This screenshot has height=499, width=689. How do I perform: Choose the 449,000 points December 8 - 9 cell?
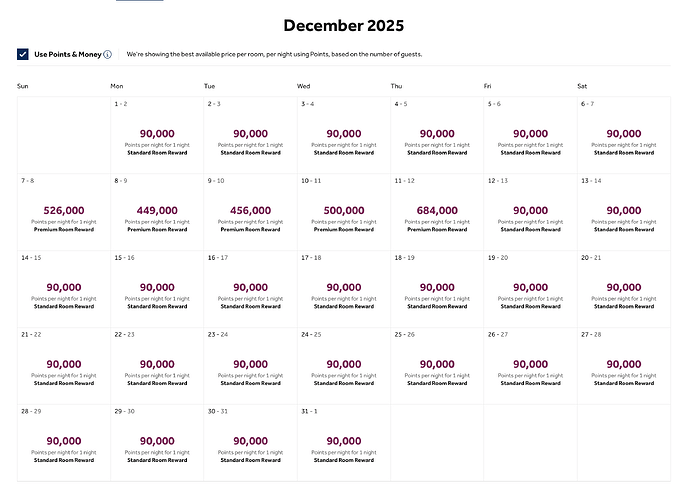coord(156,212)
